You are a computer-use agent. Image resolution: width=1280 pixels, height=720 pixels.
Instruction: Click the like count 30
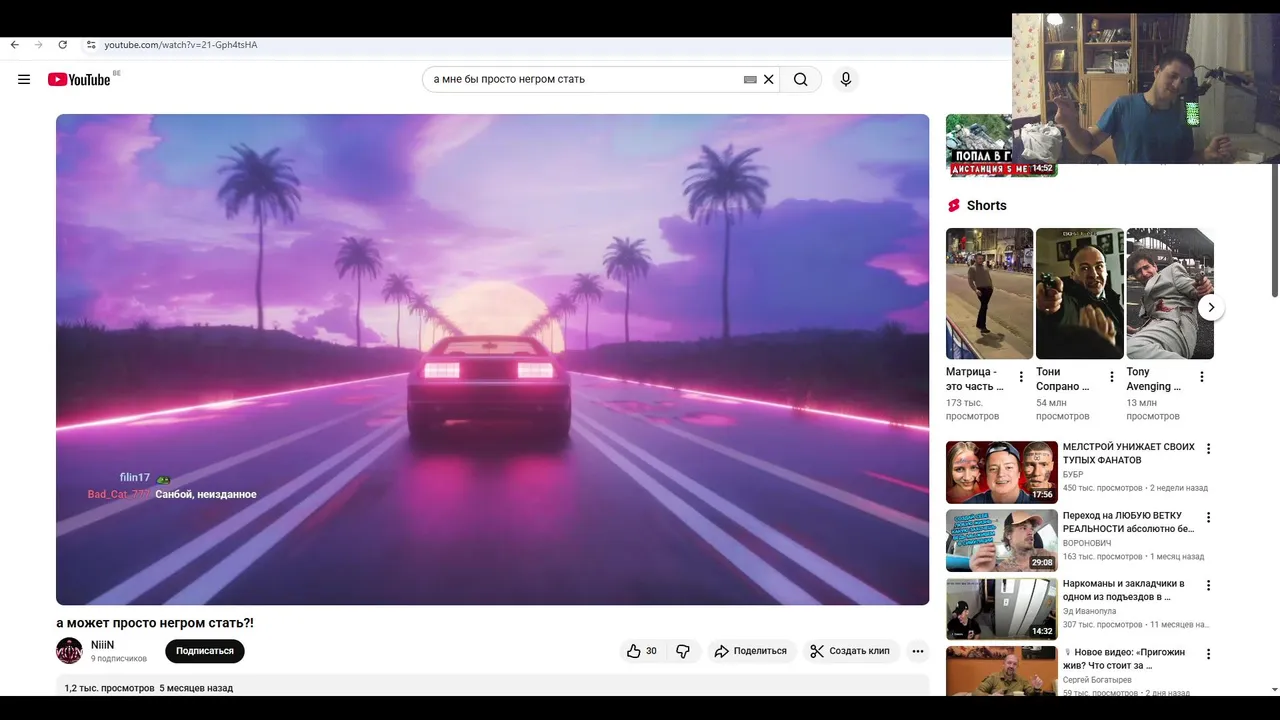[651, 651]
